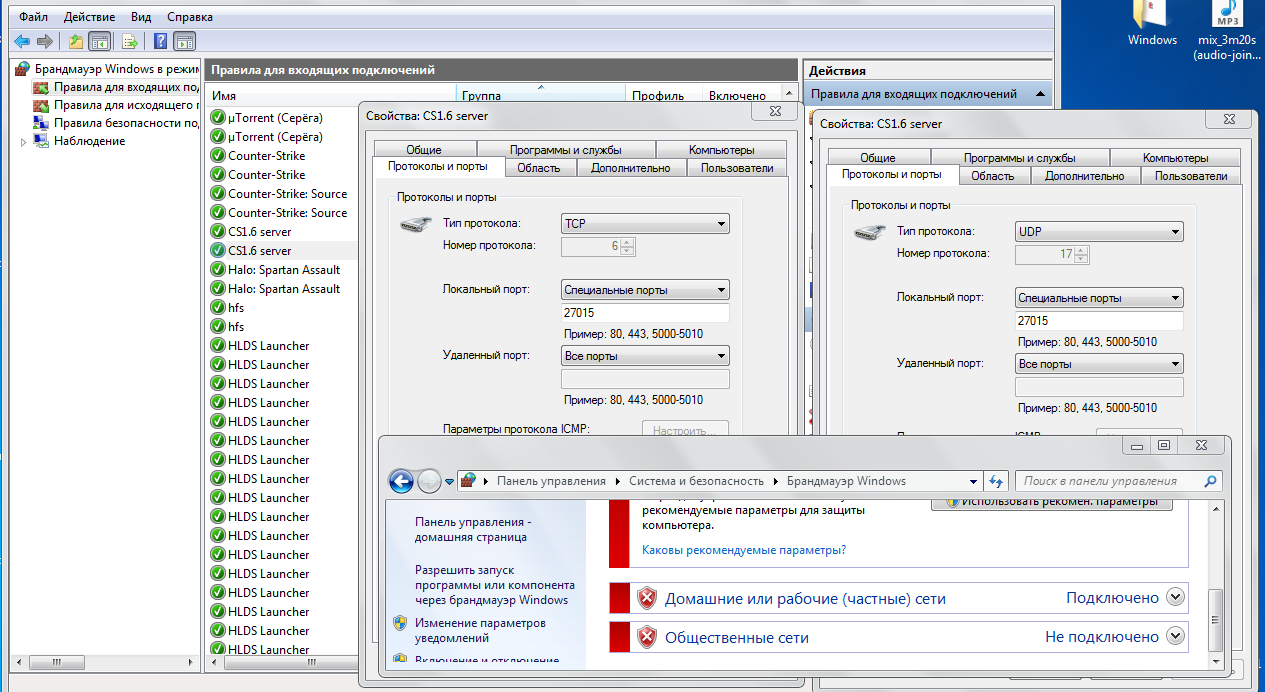Screen dimensions: 1265x692
Task: Click the firewall icon at breadcrumb start
Action: (468, 481)
